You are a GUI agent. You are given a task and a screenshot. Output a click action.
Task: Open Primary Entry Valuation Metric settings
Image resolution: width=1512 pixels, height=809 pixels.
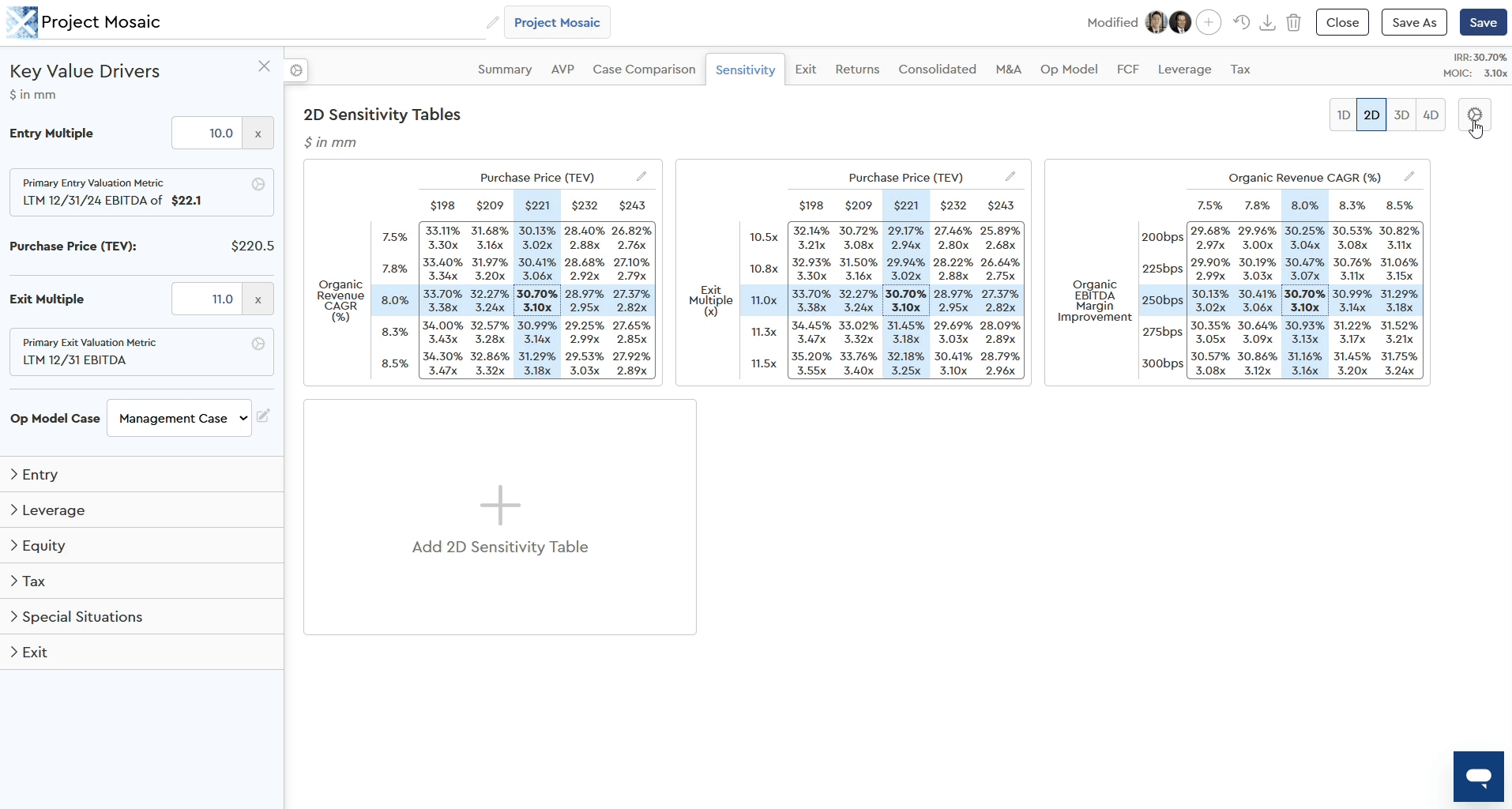258,184
